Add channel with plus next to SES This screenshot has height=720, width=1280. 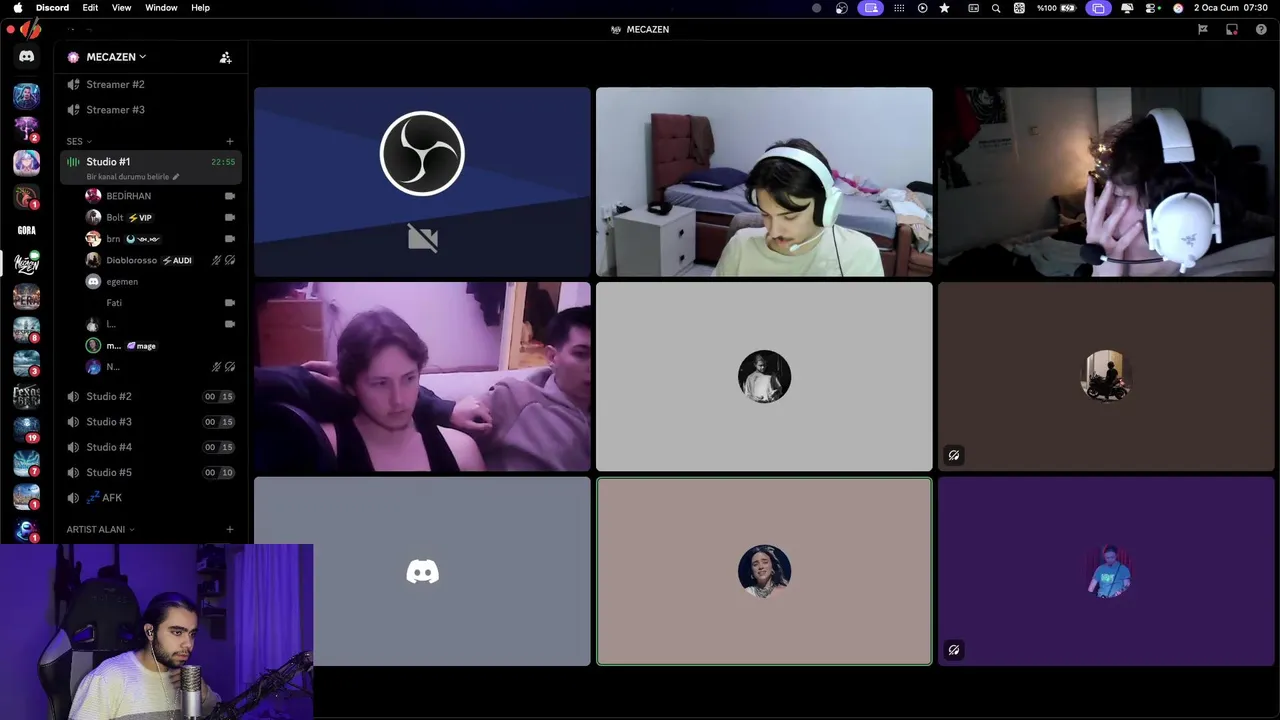(x=229, y=141)
